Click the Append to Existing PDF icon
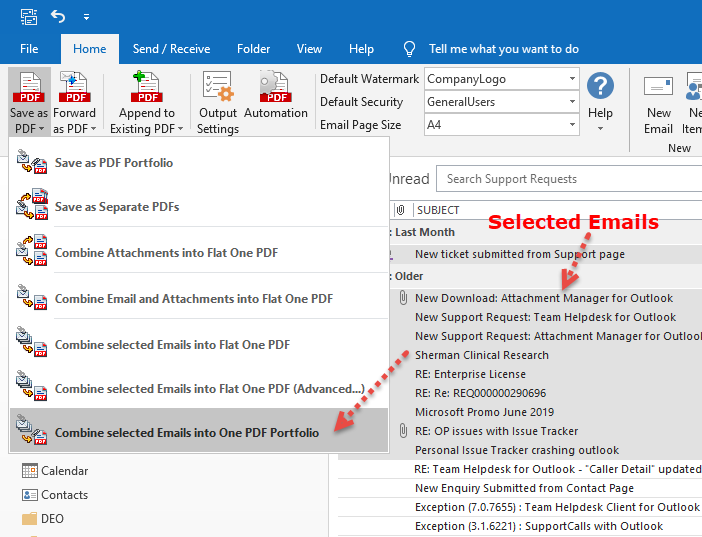Image resolution: width=702 pixels, height=537 pixels. 146,87
